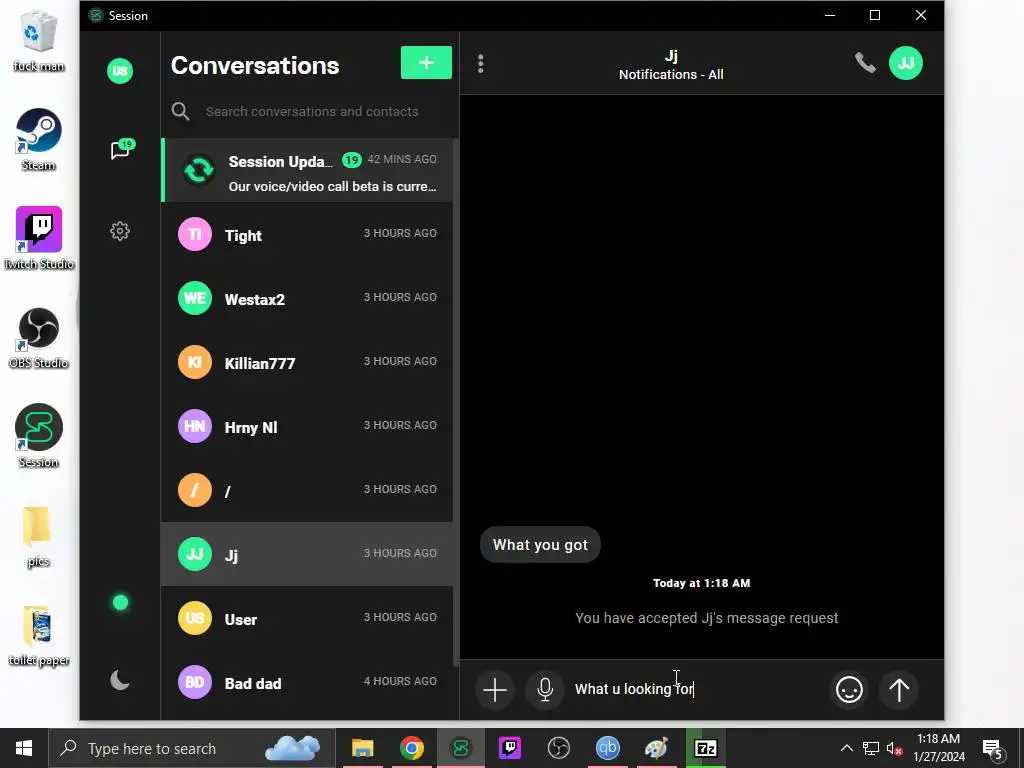Open Twitch Studio from taskbar
This screenshot has width=1024, height=768.
(509, 748)
